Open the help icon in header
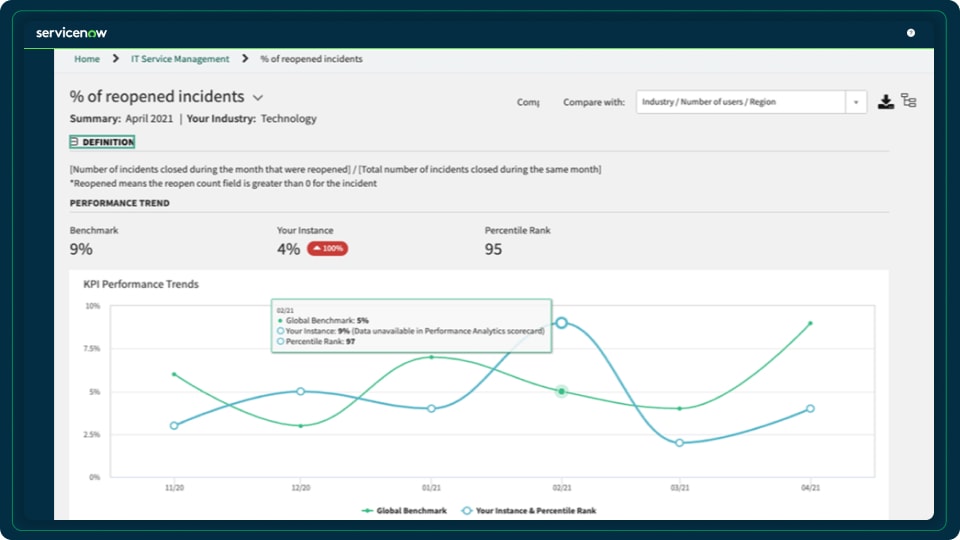 pyautogui.click(x=911, y=33)
